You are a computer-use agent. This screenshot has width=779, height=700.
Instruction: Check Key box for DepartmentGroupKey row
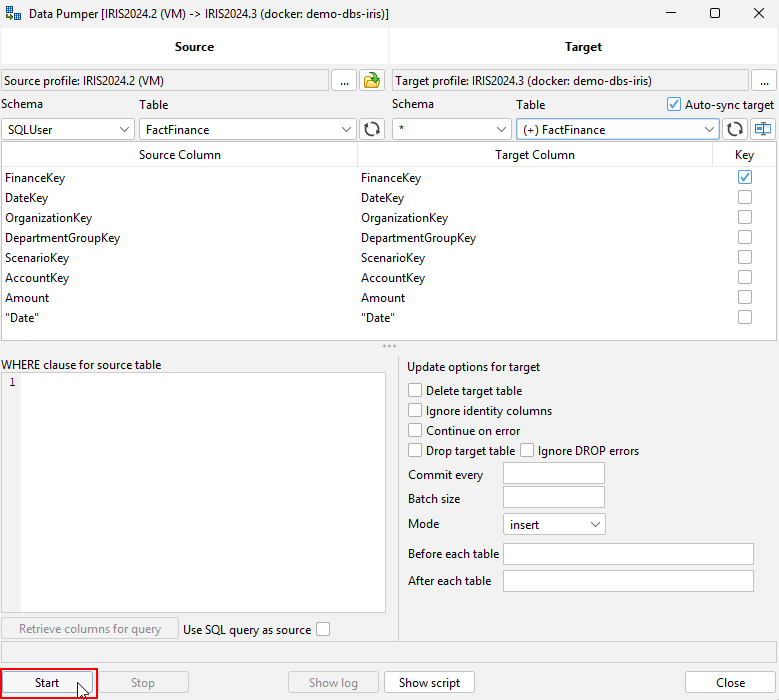744,237
